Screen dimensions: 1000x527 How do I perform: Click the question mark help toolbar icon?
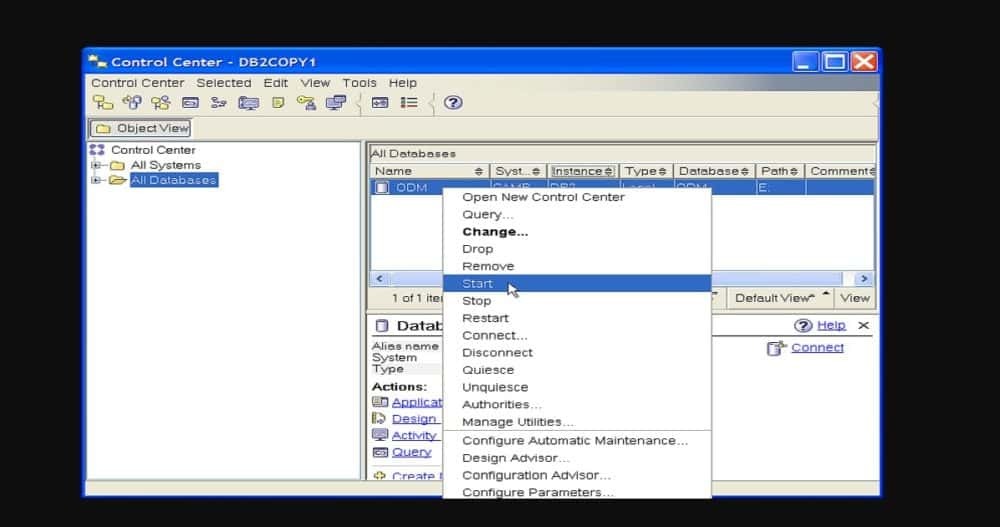tap(453, 103)
